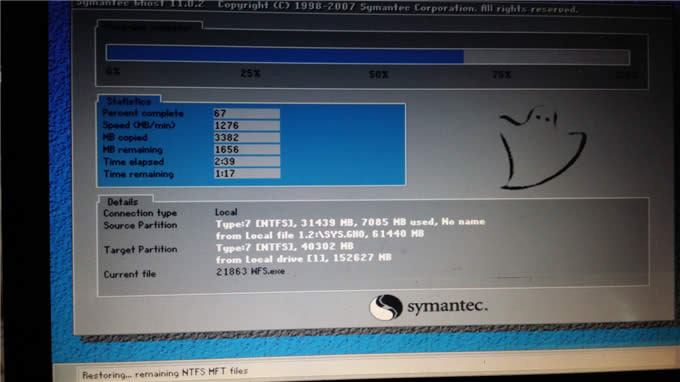Click the 50% marker under progress bar
The height and width of the screenshot is (382, 680).
(379, 74)
